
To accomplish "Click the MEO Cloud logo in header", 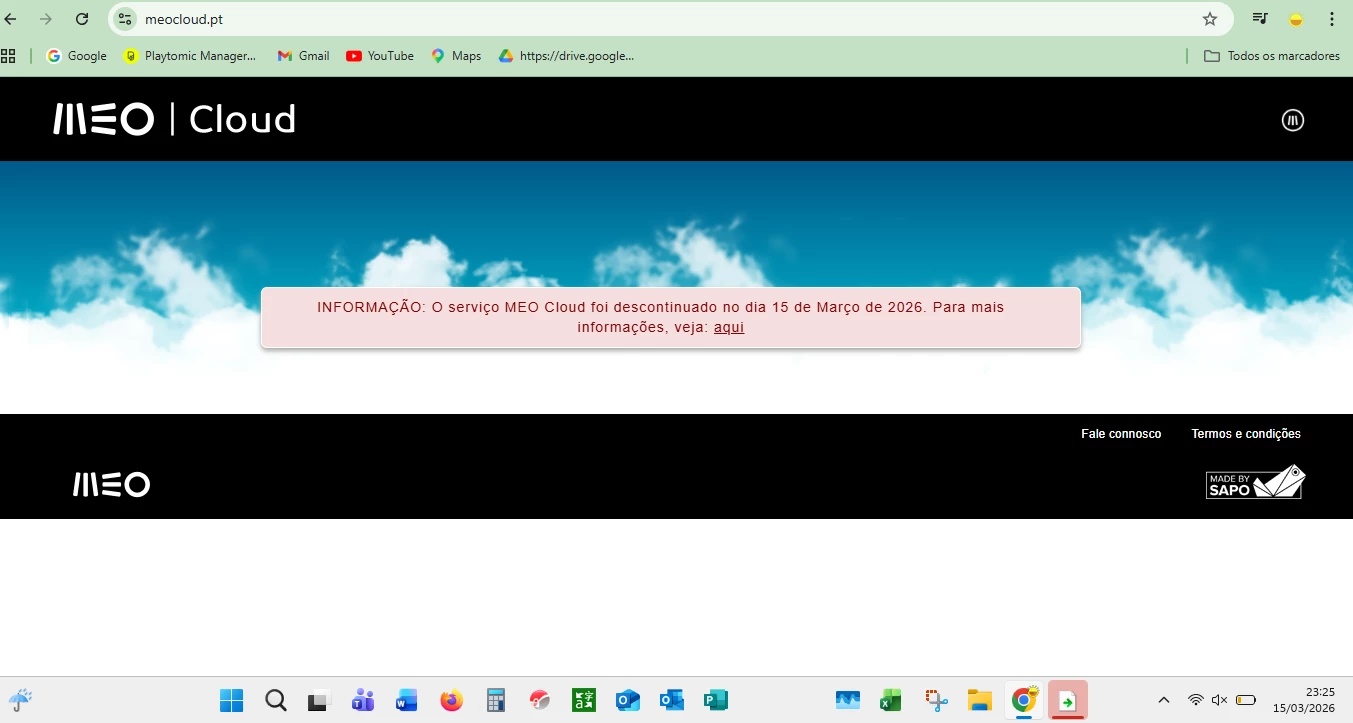I will pyautogui.click(x=174, y=120).
